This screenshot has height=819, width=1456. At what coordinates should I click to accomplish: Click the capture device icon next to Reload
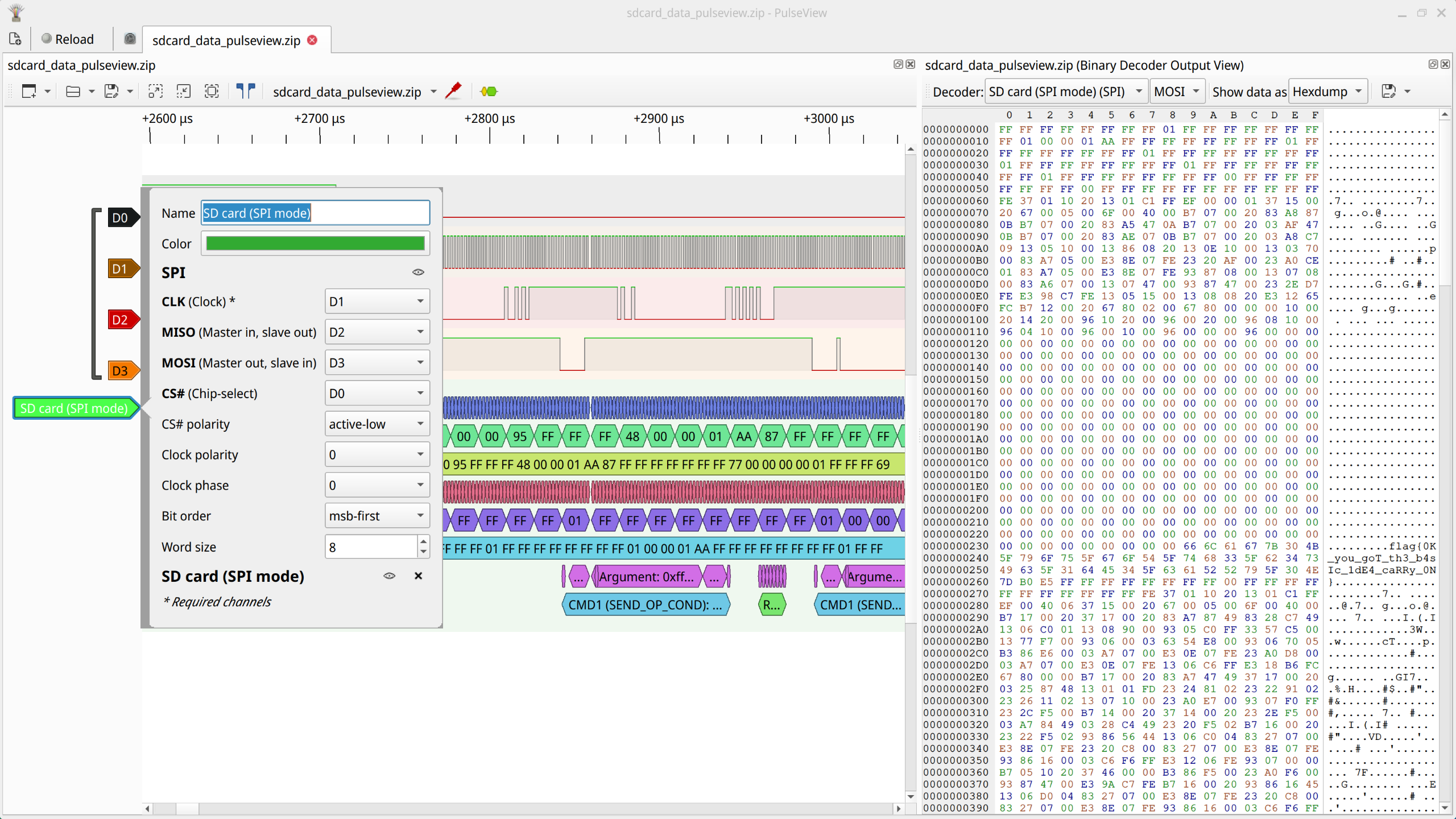pos(130,39)
